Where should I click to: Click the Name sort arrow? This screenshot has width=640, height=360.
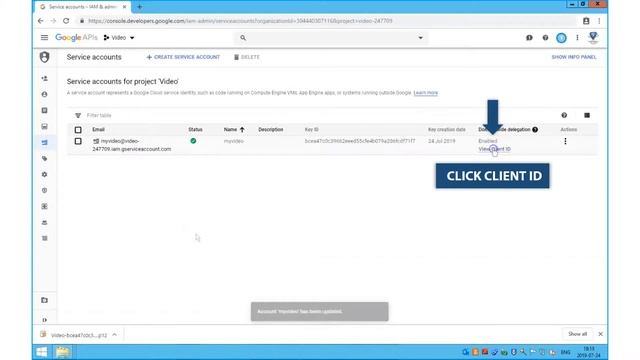[242, 129]
